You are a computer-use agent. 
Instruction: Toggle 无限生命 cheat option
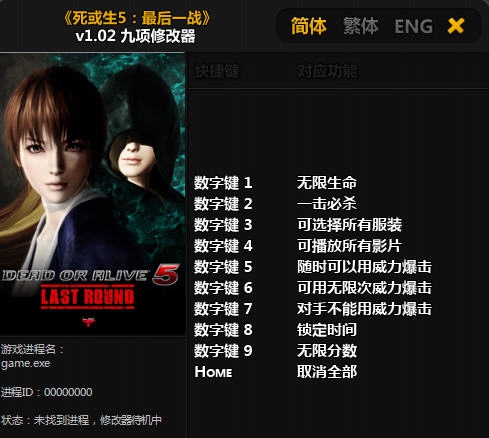[x=327, y=183]
